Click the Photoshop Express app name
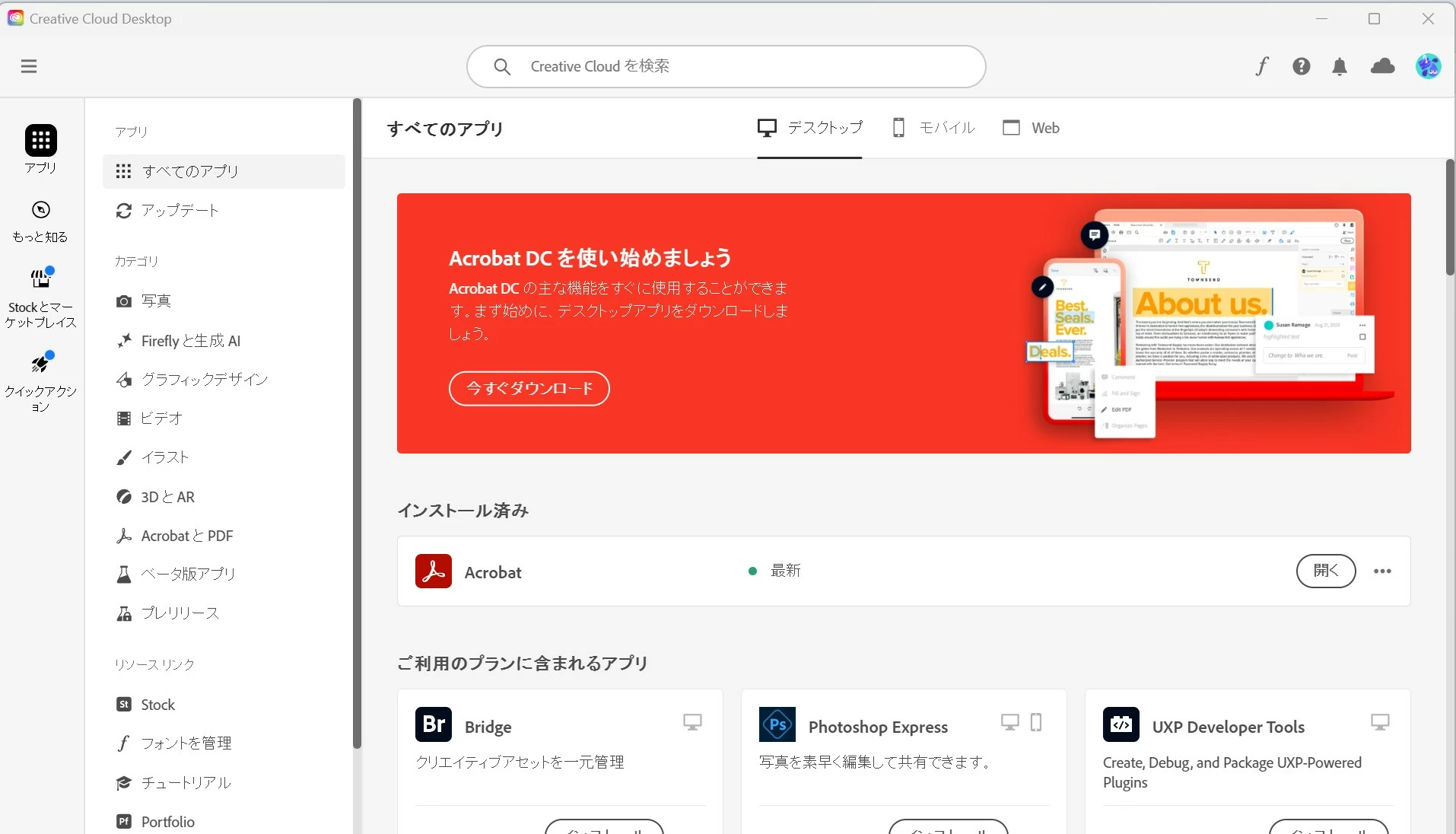This screenshot has height=834, width=1456. (x=878, y=727)
